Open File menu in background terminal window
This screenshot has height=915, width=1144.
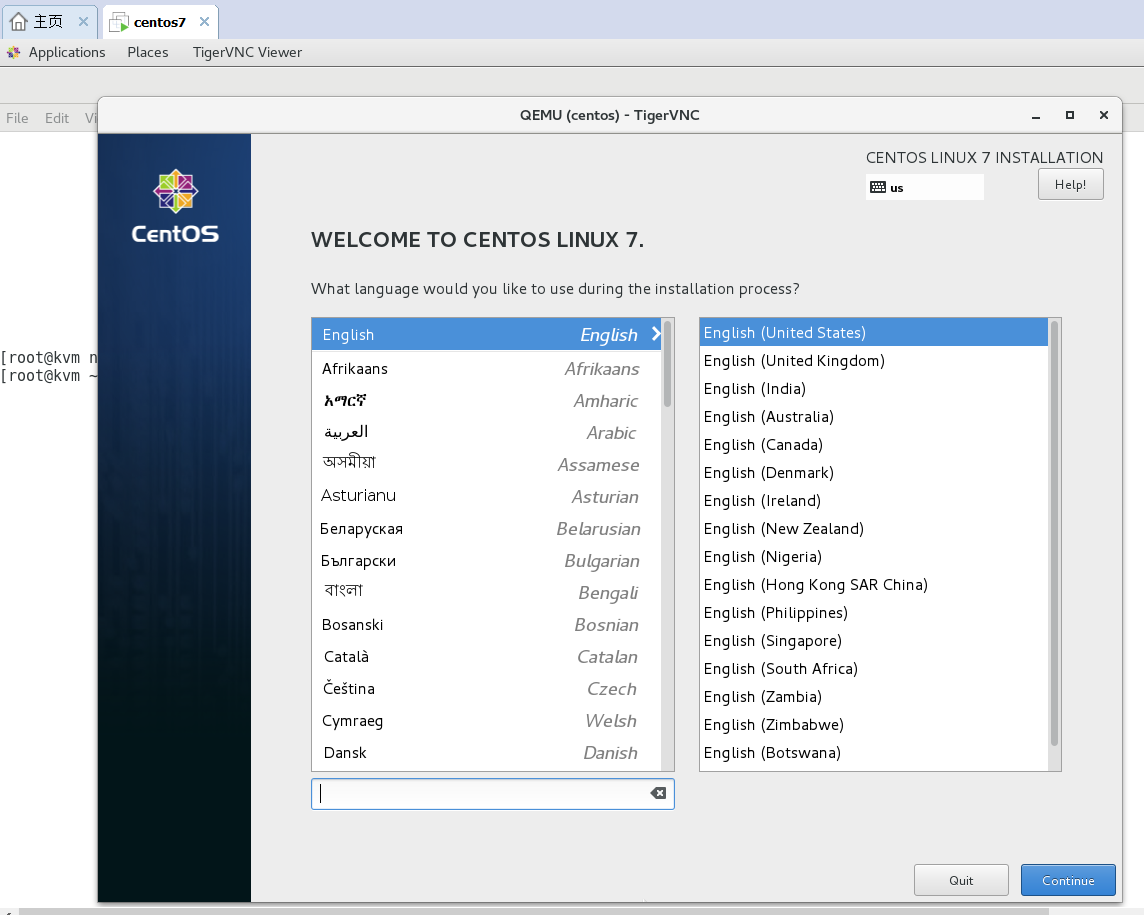[17, 117]
